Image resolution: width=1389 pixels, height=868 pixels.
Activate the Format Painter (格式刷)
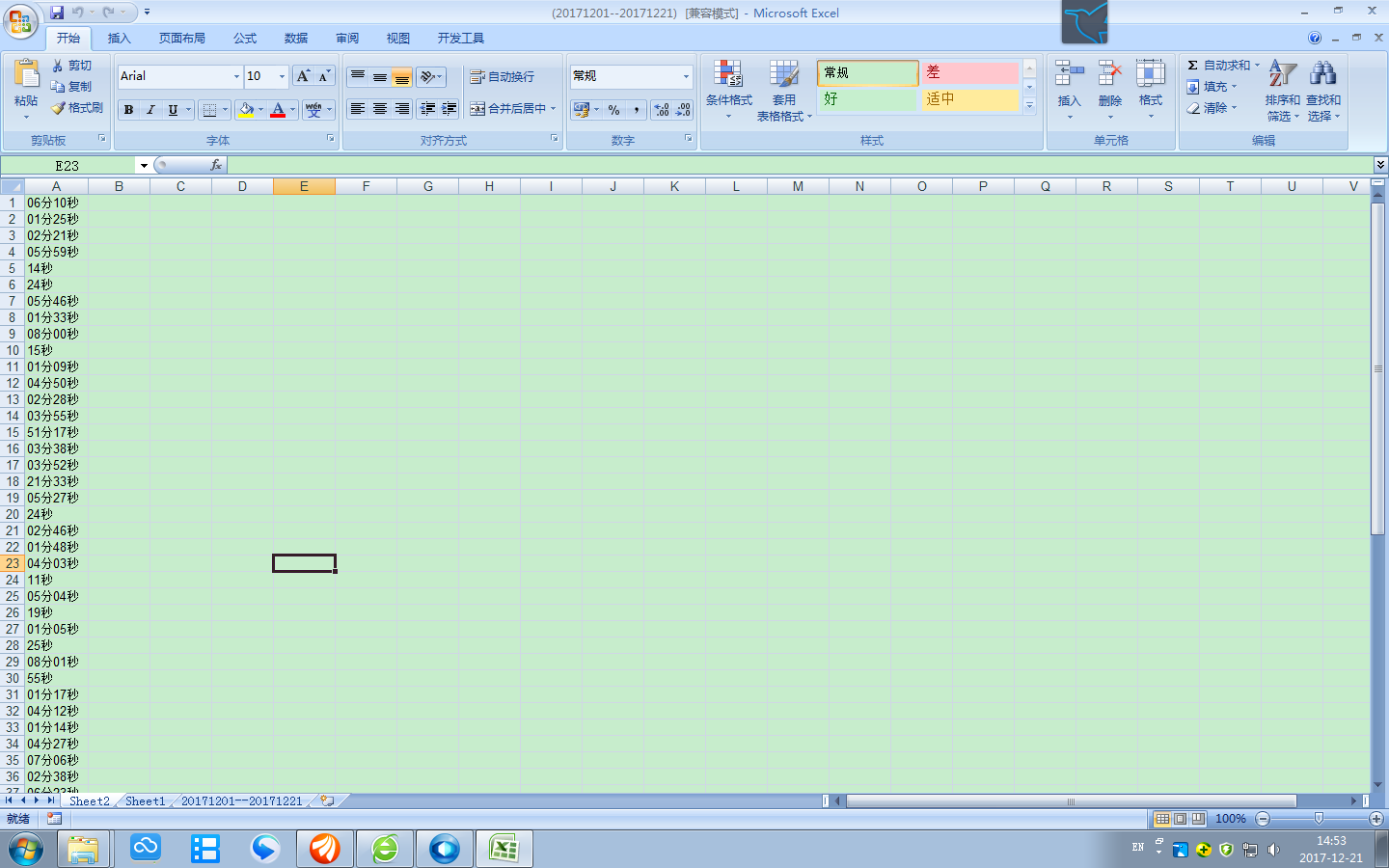(78, 108)
